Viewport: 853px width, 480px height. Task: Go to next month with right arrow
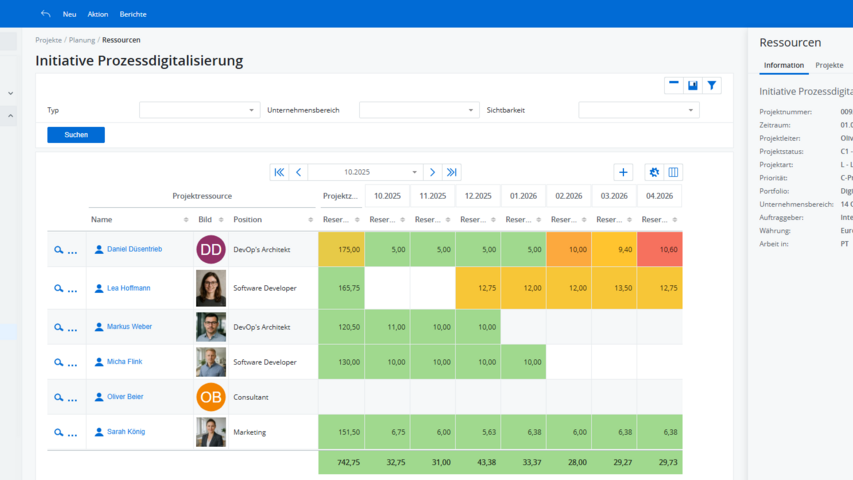click(x=432, y=173)
